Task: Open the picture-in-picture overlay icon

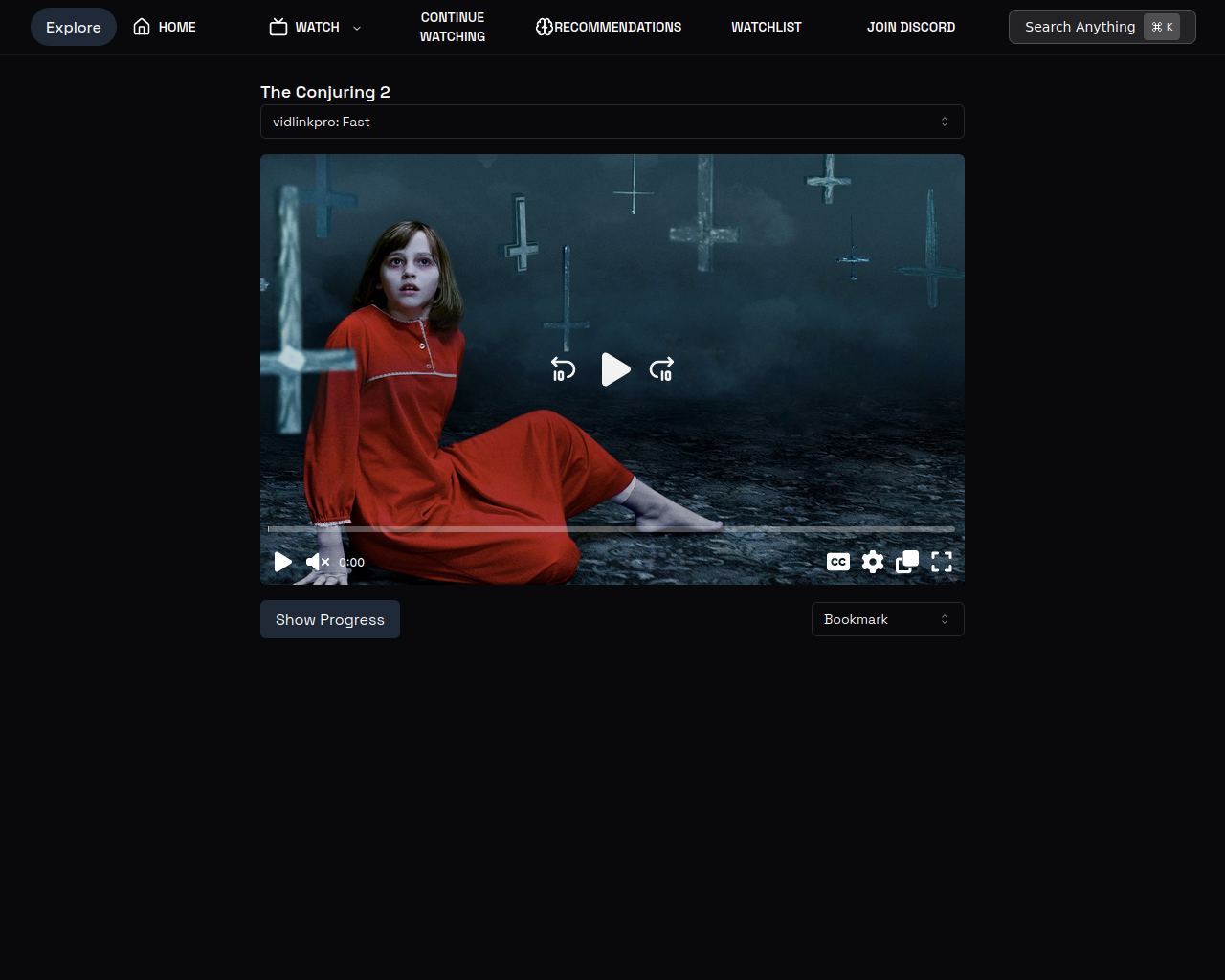Action: (907, 562)
